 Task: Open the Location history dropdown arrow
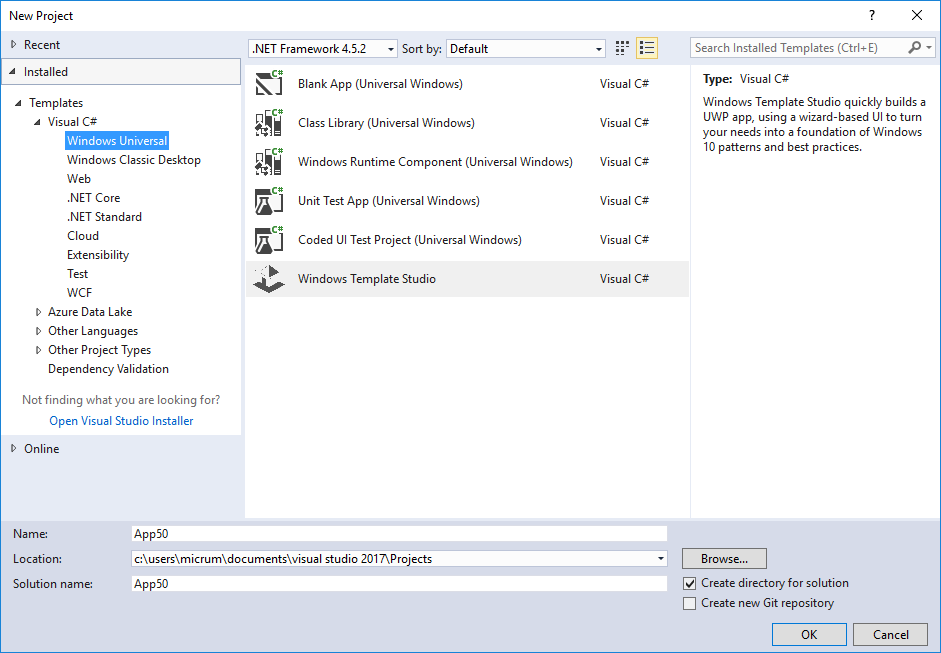coord(659,558)
